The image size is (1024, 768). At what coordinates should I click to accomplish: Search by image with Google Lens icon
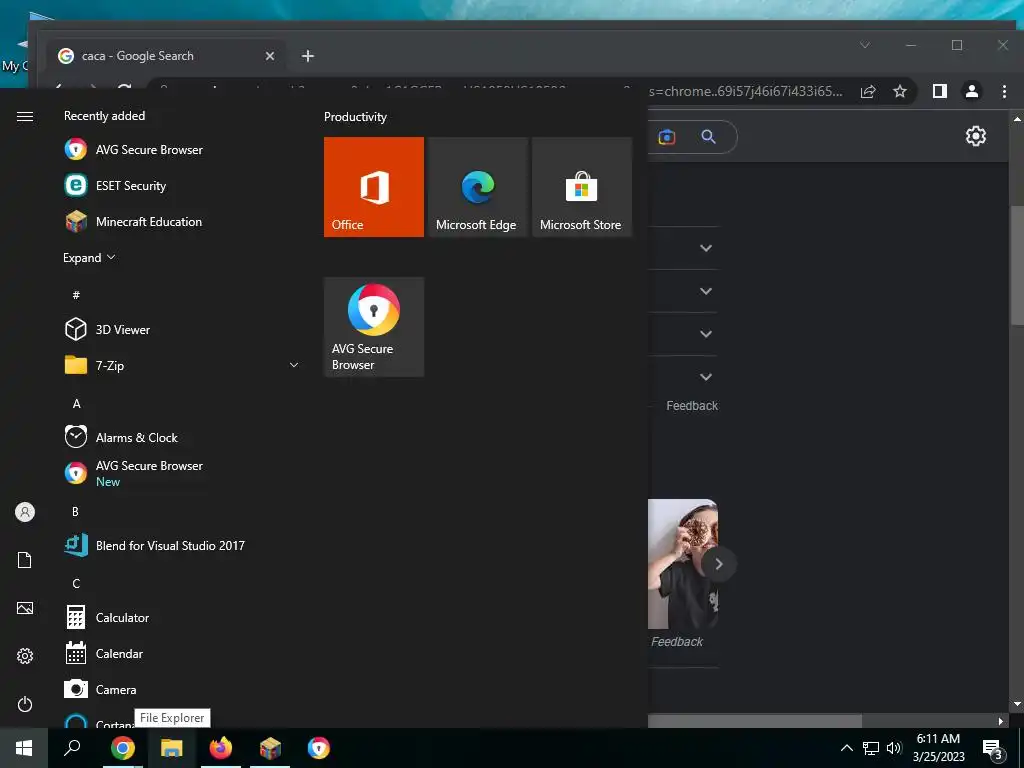(x=667, y=137)
